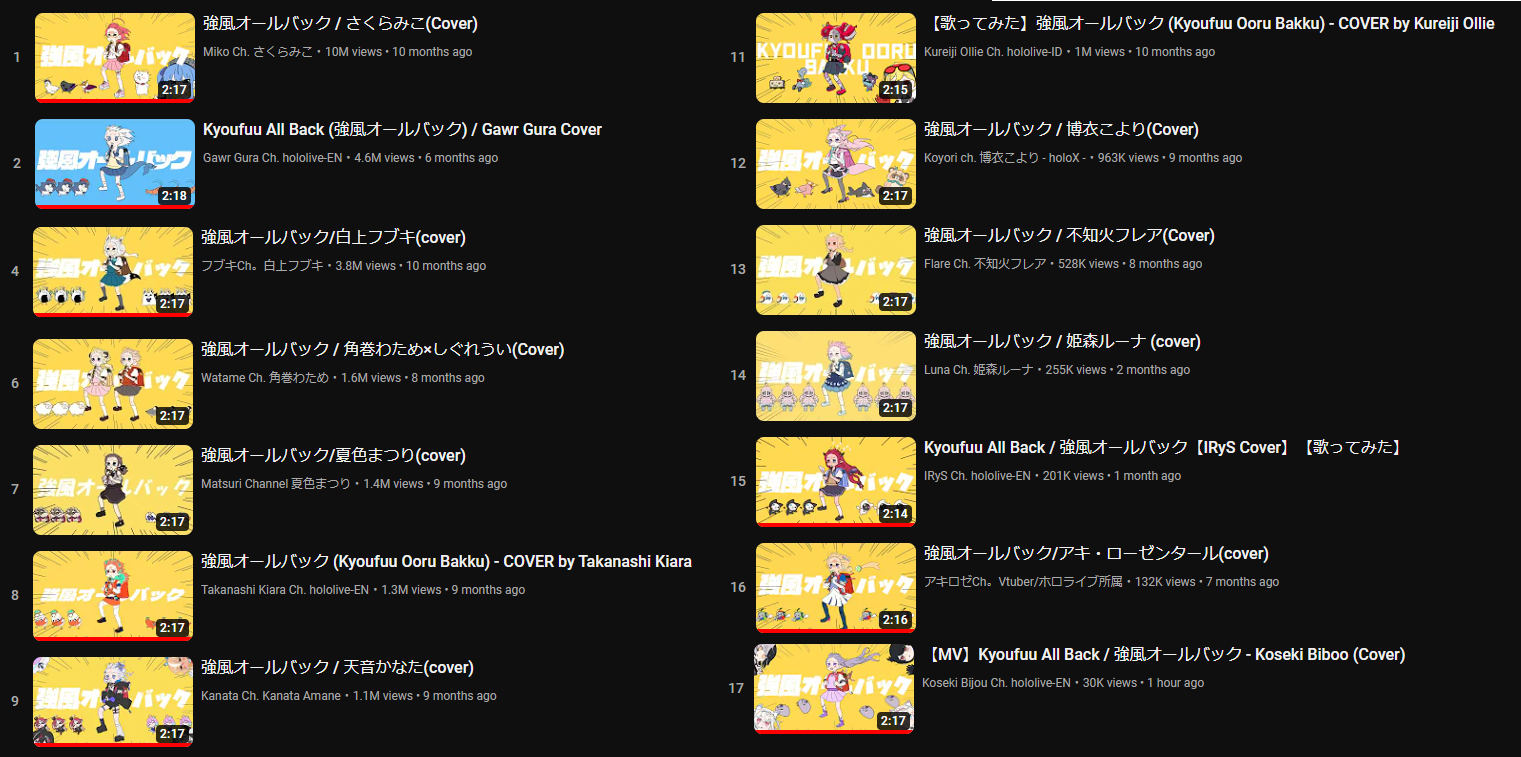Open the Shiranui Flare cover thumbnail

coord(835,270)
